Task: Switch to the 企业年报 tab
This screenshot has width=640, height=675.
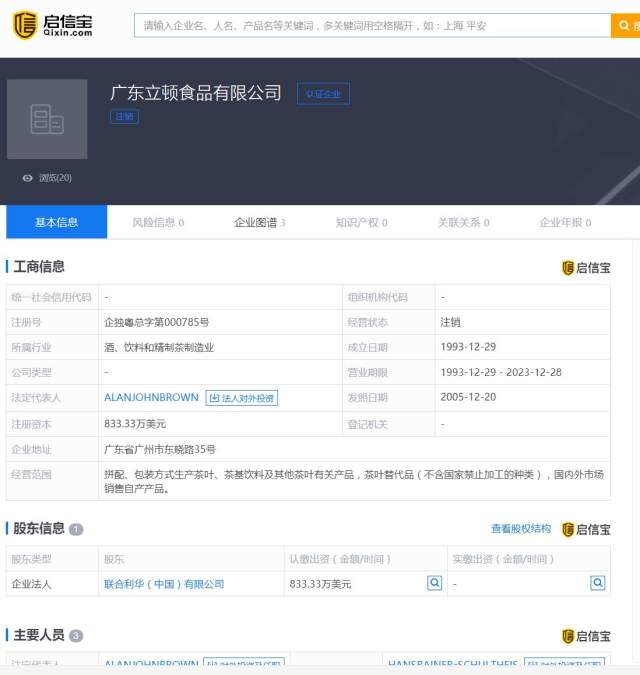Action: (x=565, y=223)
